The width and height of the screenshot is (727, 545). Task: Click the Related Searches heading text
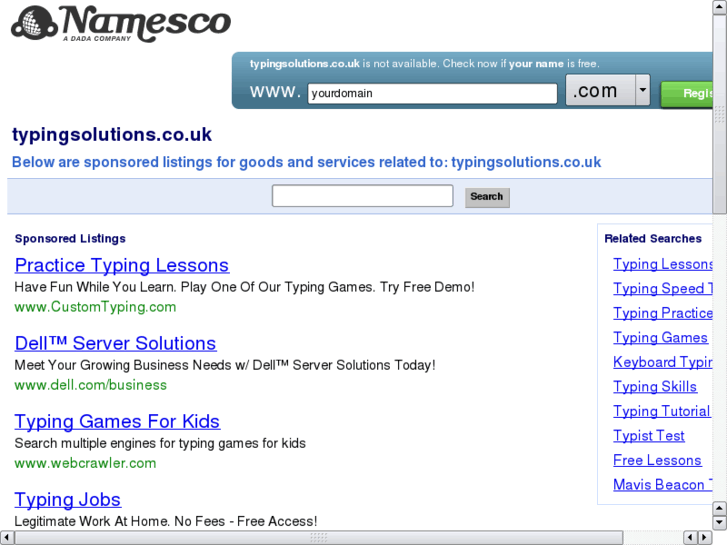pyautogui.click(x=653, y=238)
